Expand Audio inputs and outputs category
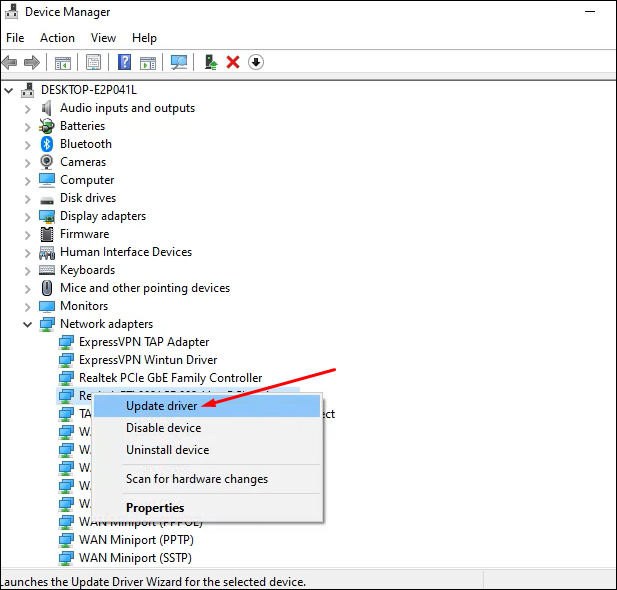617x590 pixels. [x=28, y=109]
